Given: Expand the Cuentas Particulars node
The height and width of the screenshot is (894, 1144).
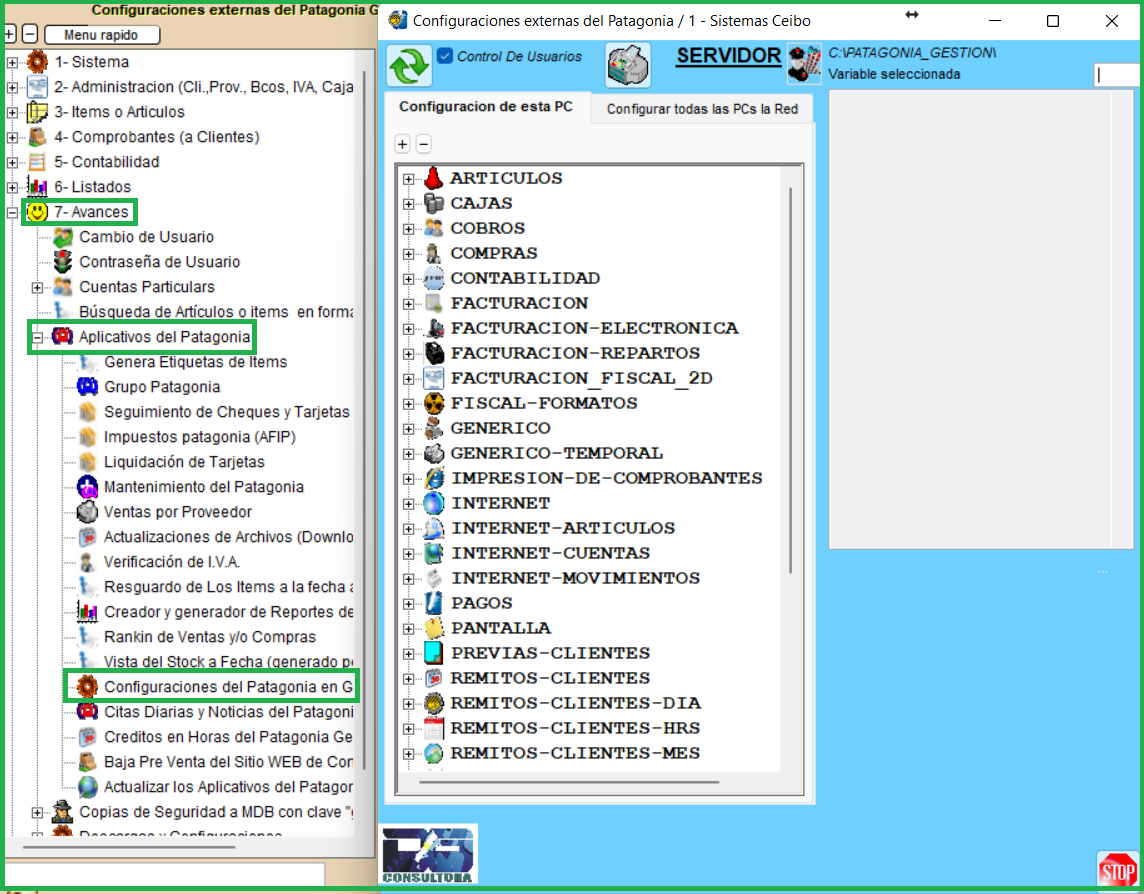Looking at the screenshot, I should click(x=37, y=288).
